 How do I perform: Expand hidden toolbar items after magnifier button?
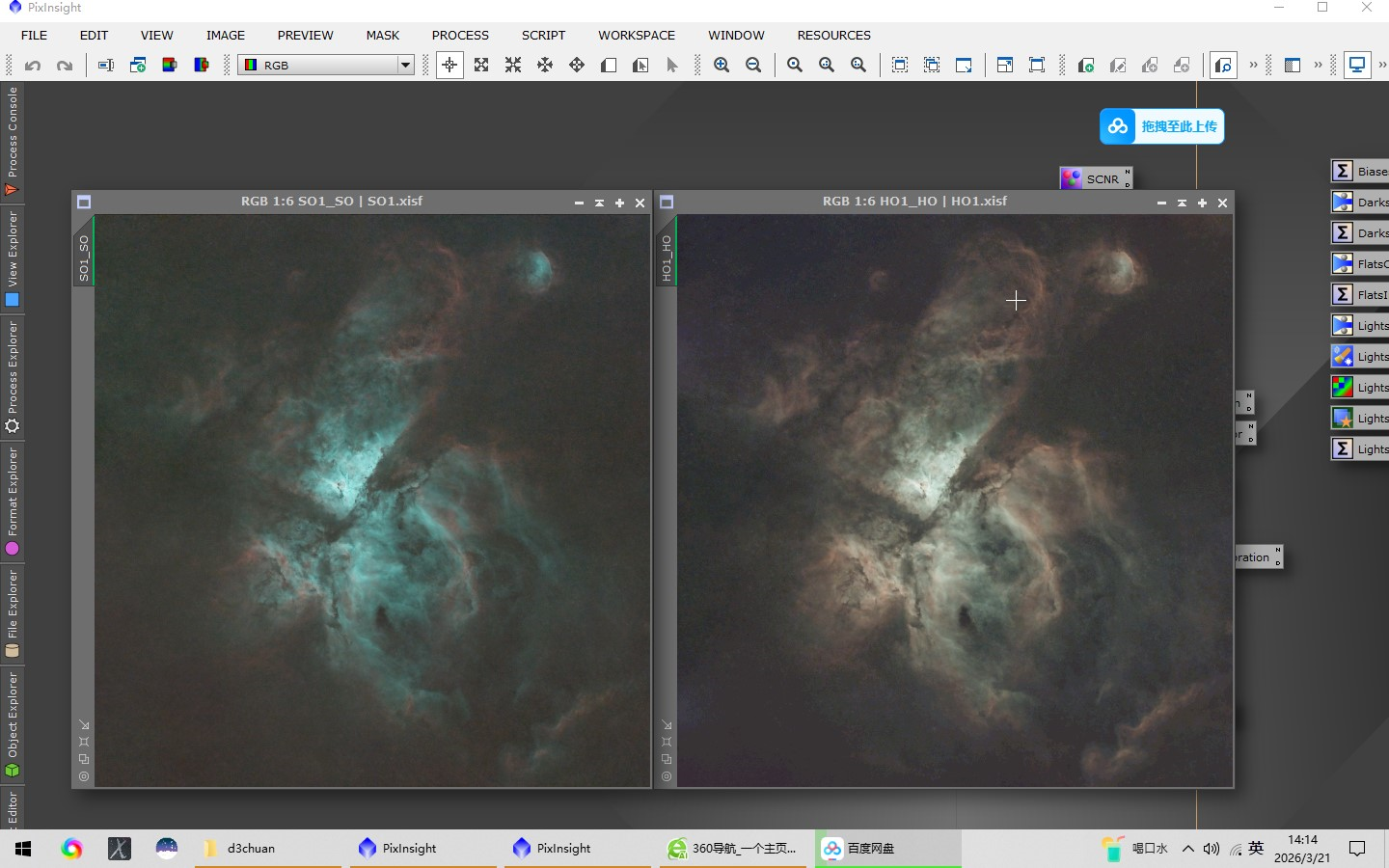pos(1253,65)
